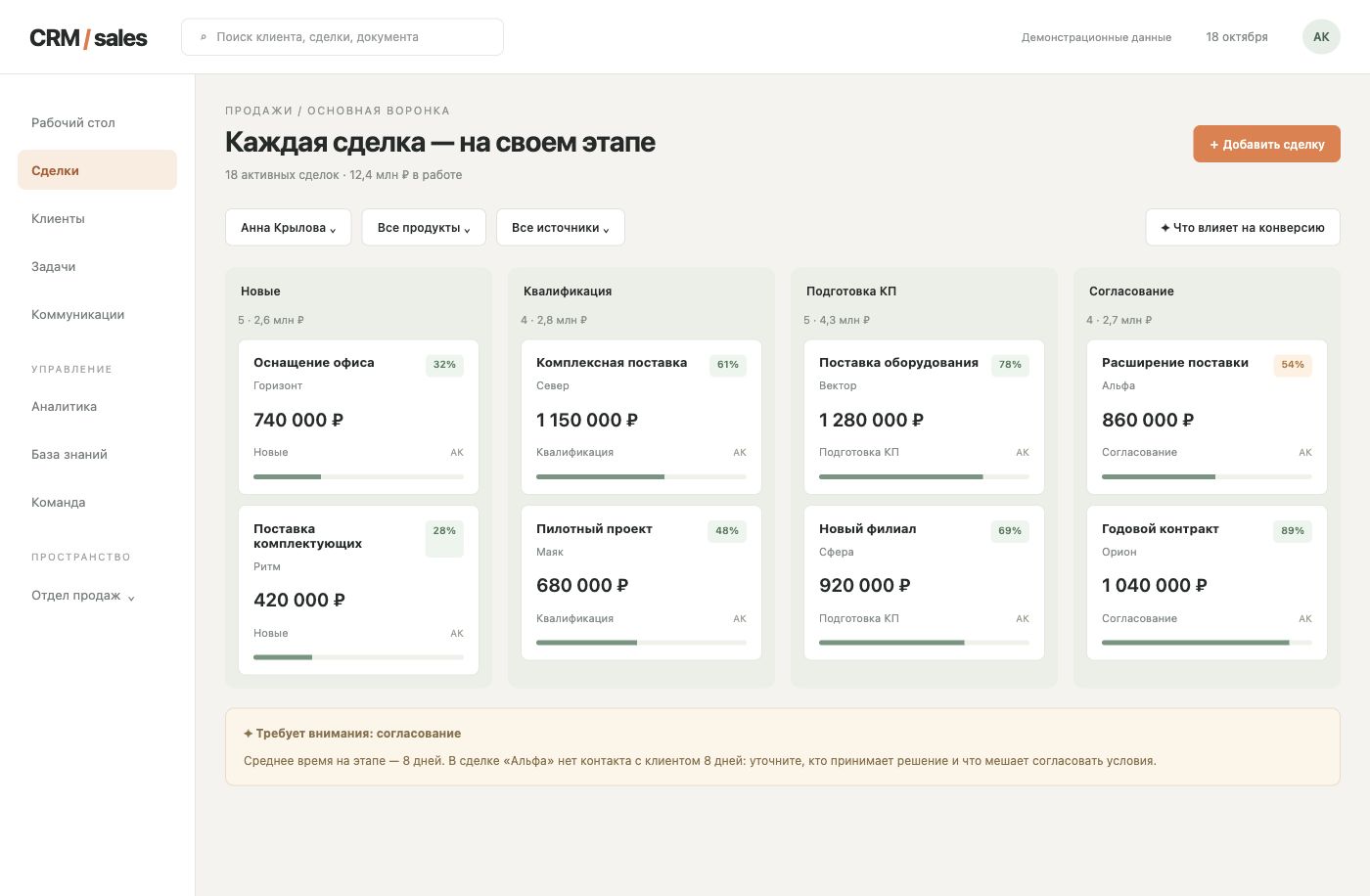The height and width of the screenshot is (896, 1370).
Task: Click the Новые column header
Action: [260, 291]
